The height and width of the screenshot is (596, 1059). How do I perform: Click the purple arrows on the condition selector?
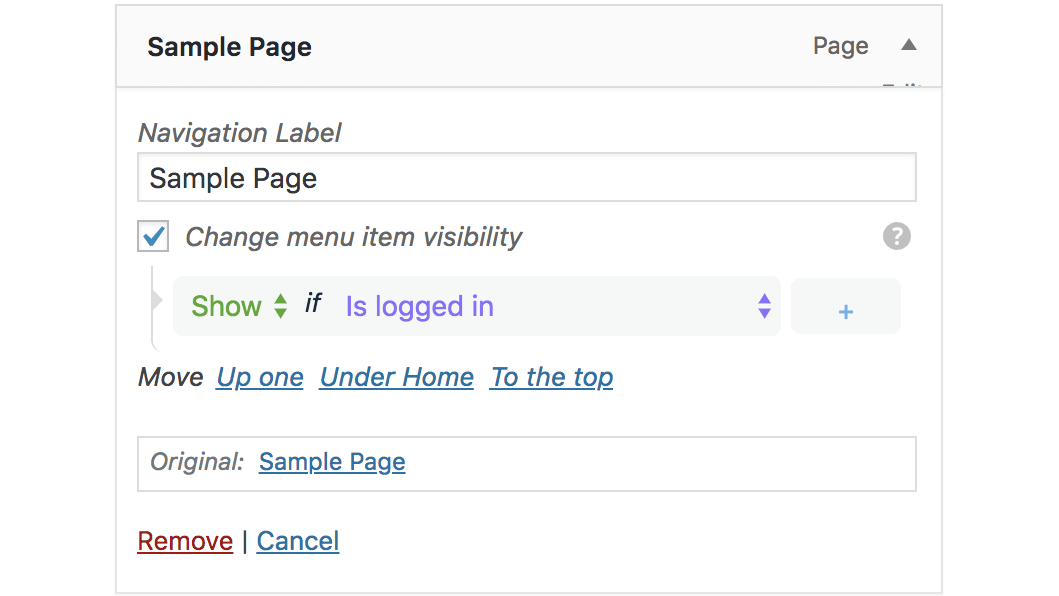pos(764,306)
